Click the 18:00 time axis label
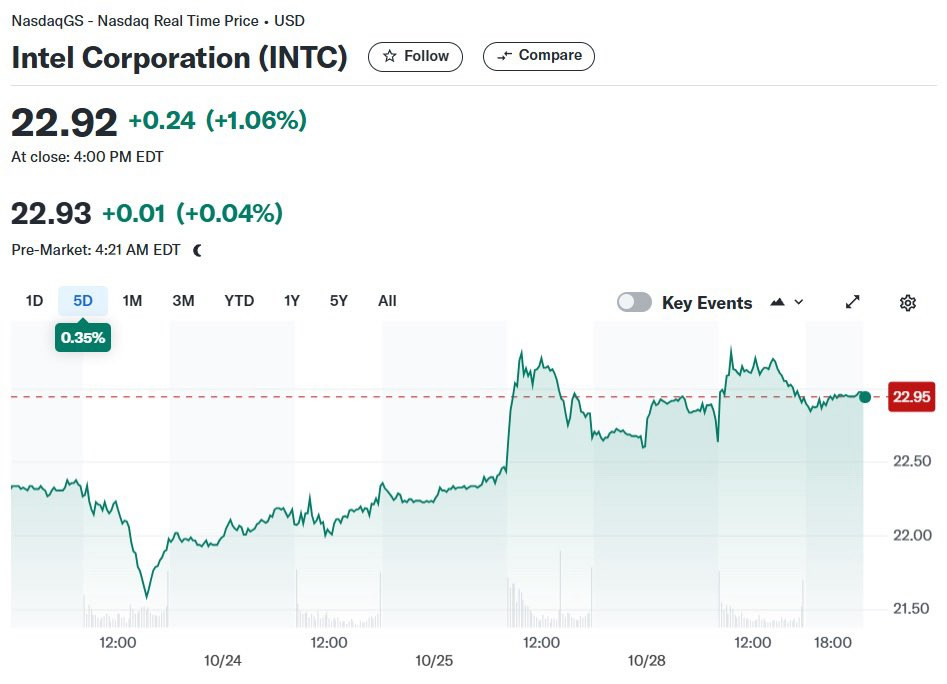 [833, 643]
